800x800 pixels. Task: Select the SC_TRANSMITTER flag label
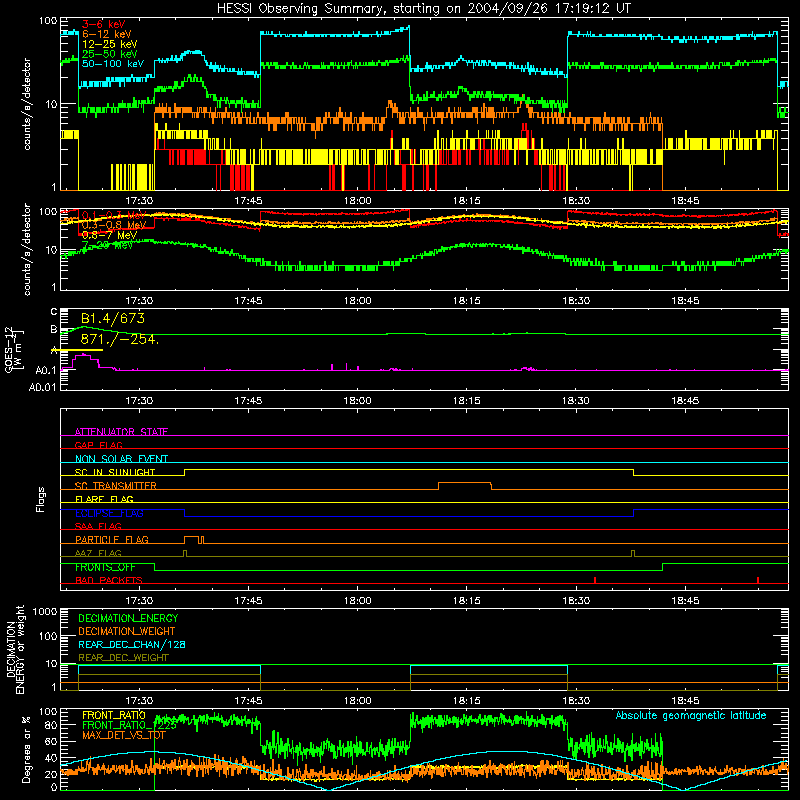click(x=116, y=486)
